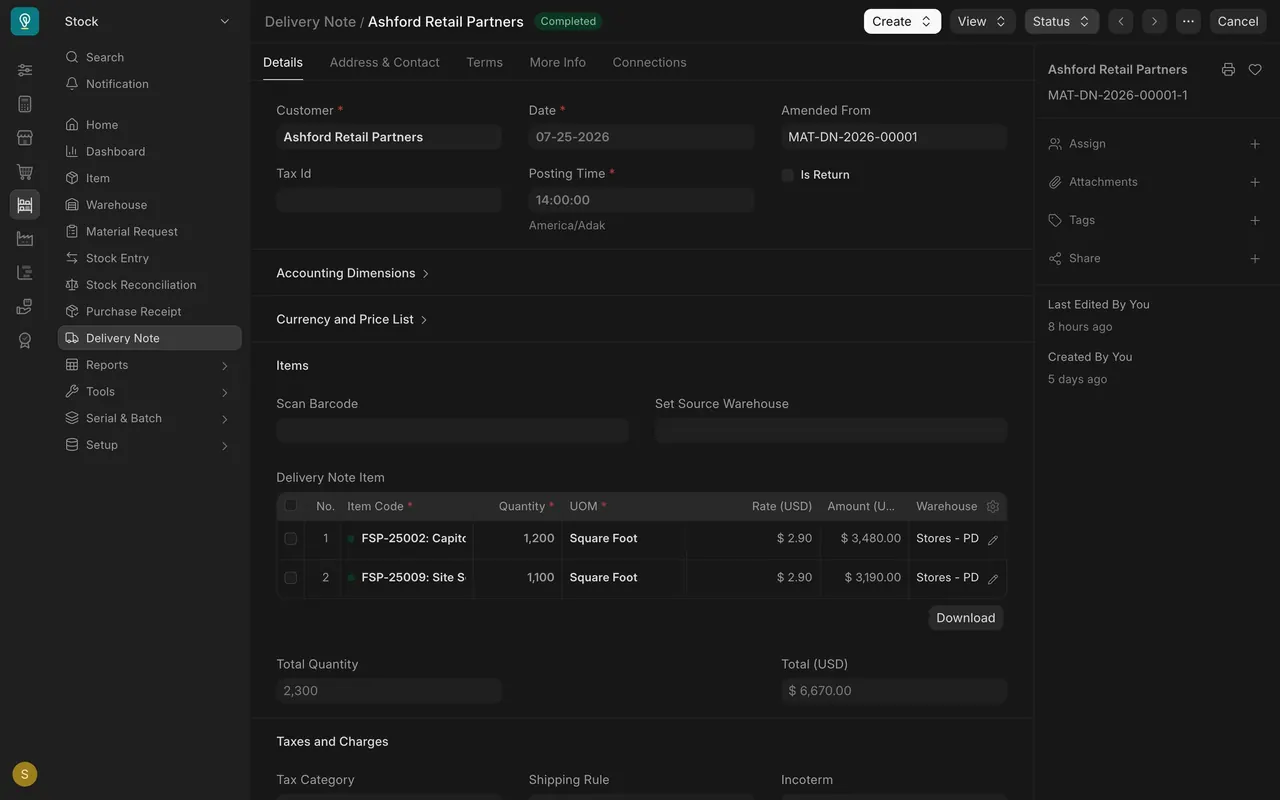Open items table settings gear

(993, 506)
